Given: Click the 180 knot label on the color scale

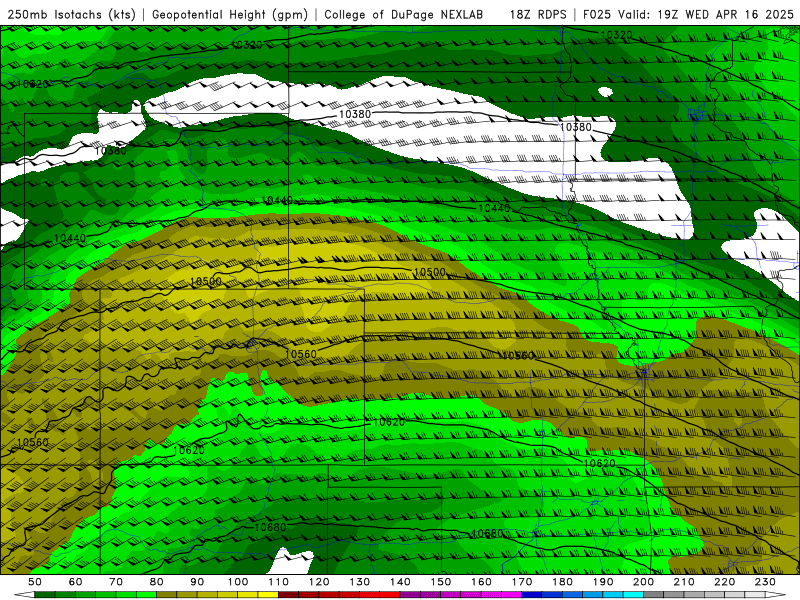Looking at the screenshot, I should 562,582.
